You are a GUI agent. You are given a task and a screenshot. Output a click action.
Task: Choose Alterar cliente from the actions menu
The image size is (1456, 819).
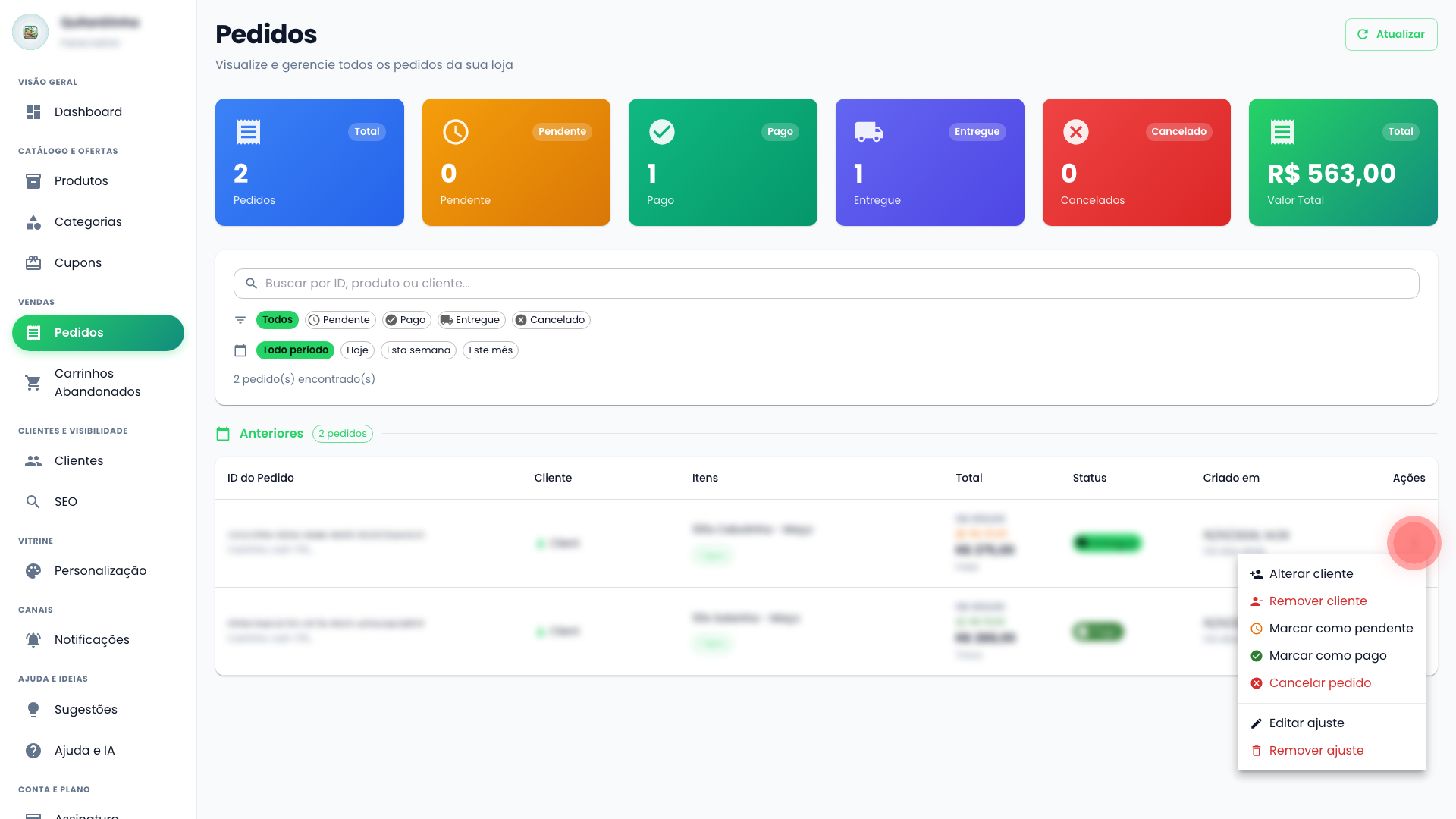tap(1332, 574)
